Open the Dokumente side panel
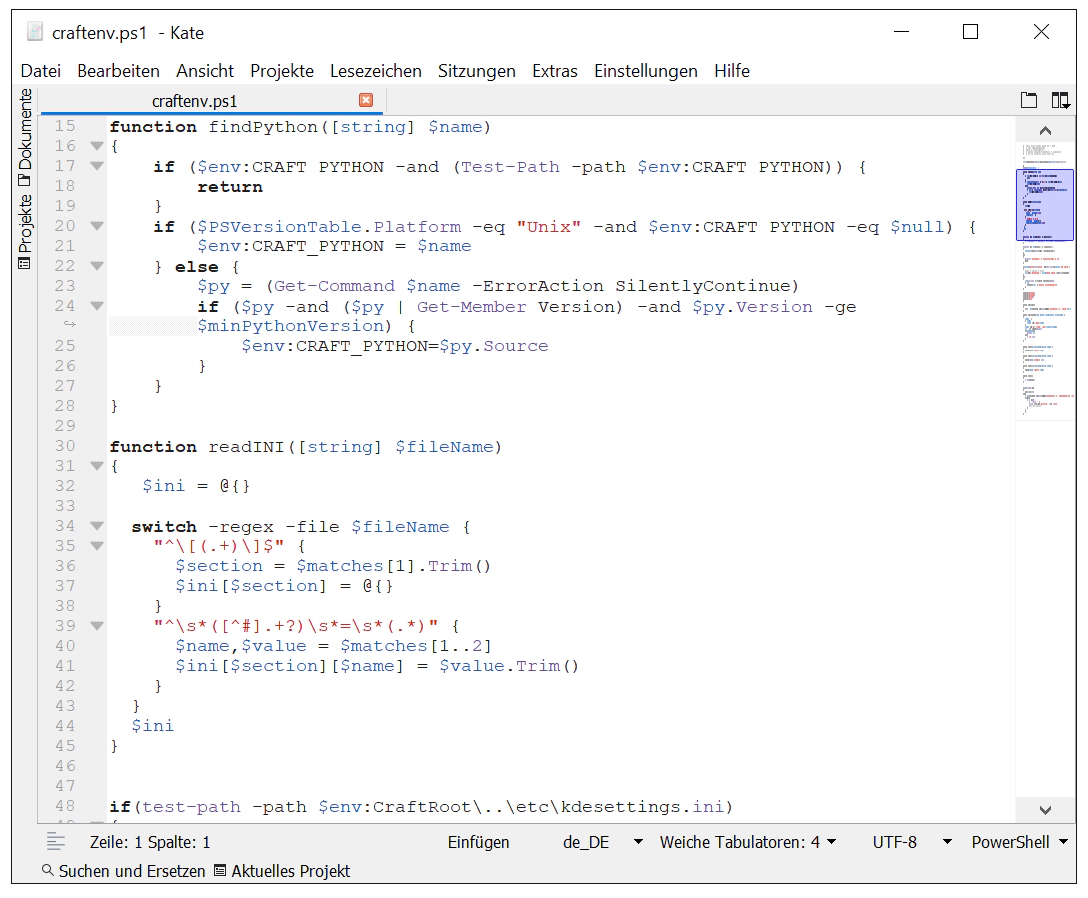The width and height of the screenshot is (1088, 898). click(25, 137)
